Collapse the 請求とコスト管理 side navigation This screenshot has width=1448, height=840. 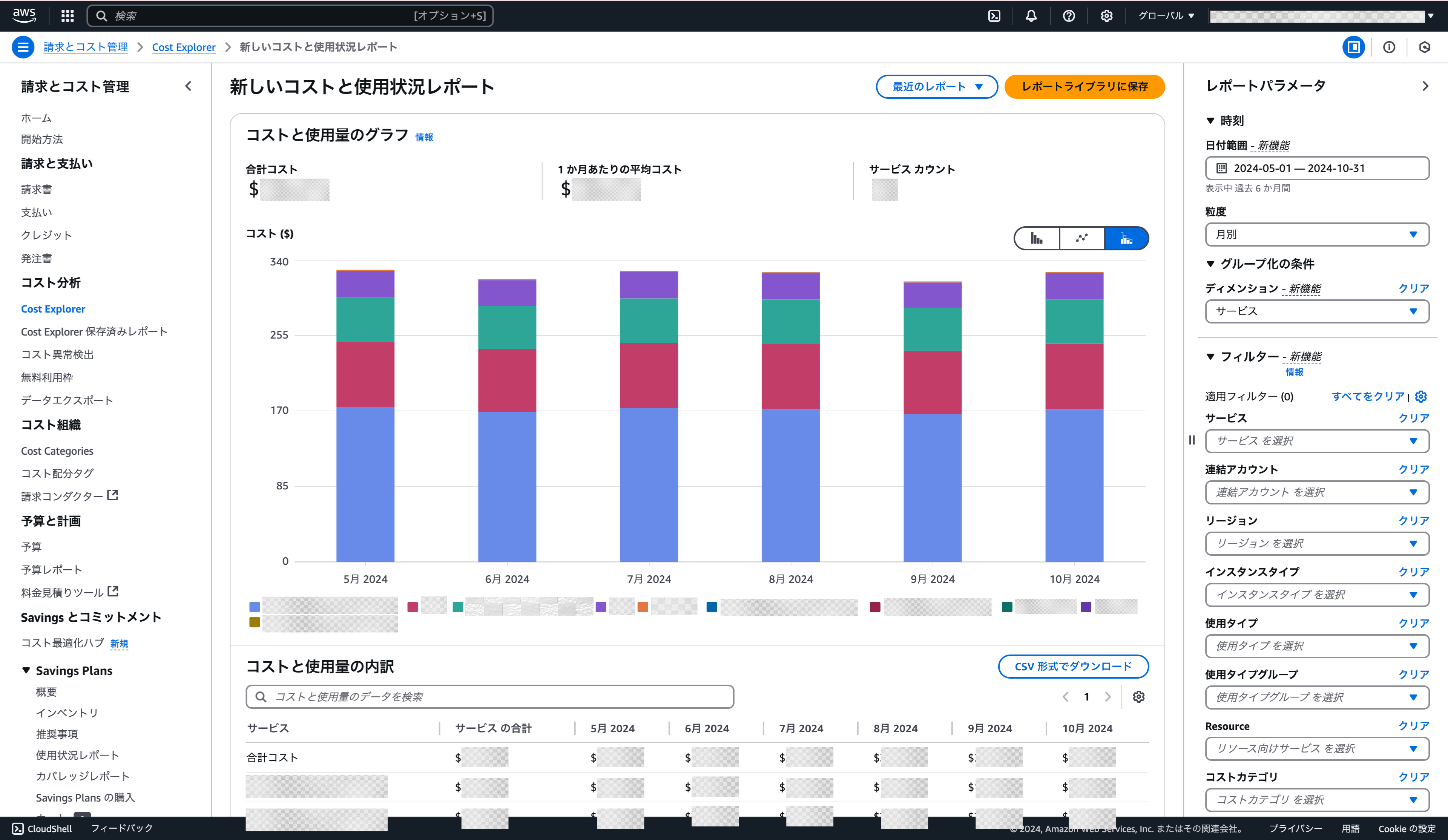pos(189,86)
